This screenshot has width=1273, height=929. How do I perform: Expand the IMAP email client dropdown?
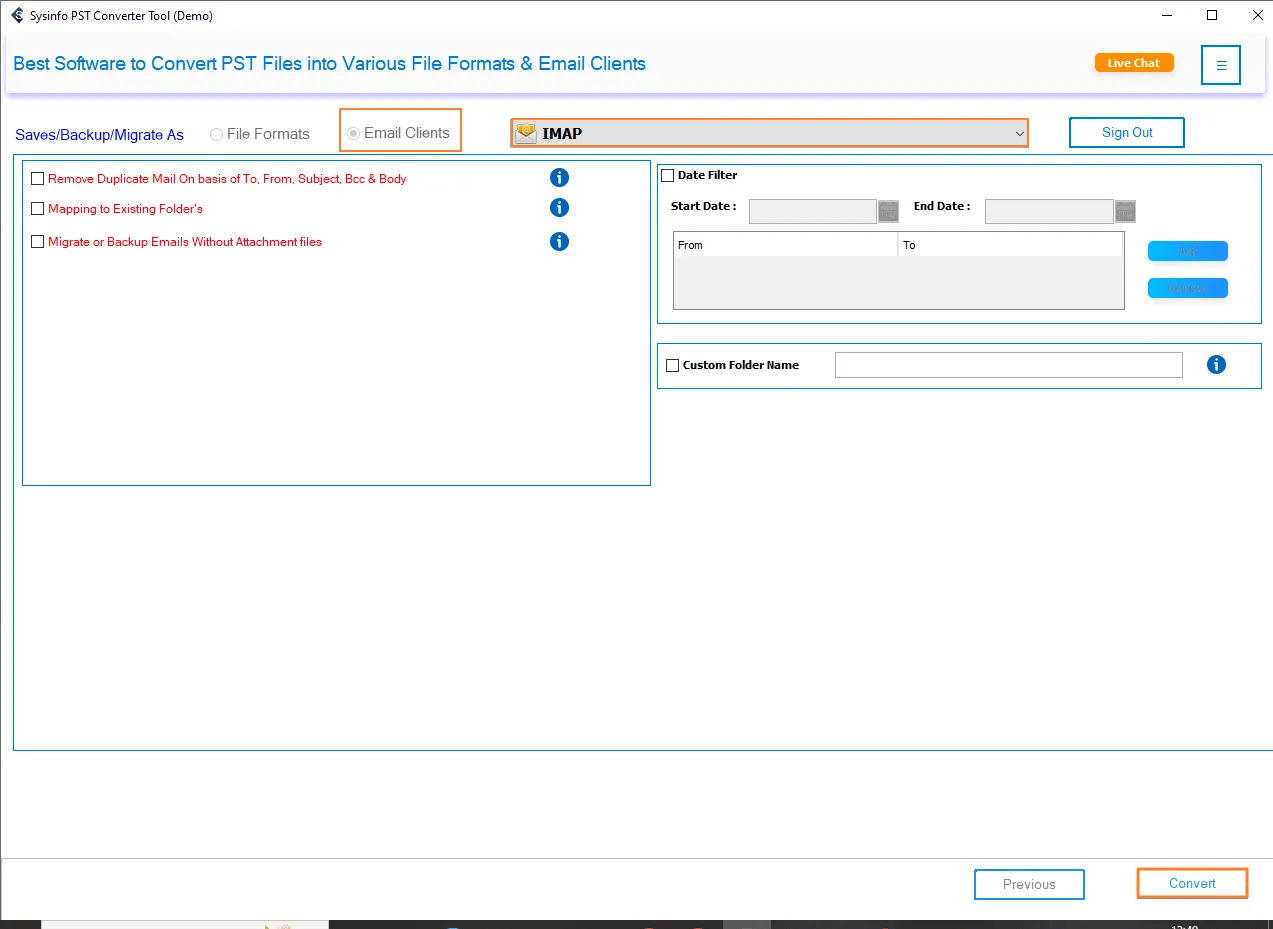(x=769, y=133)
